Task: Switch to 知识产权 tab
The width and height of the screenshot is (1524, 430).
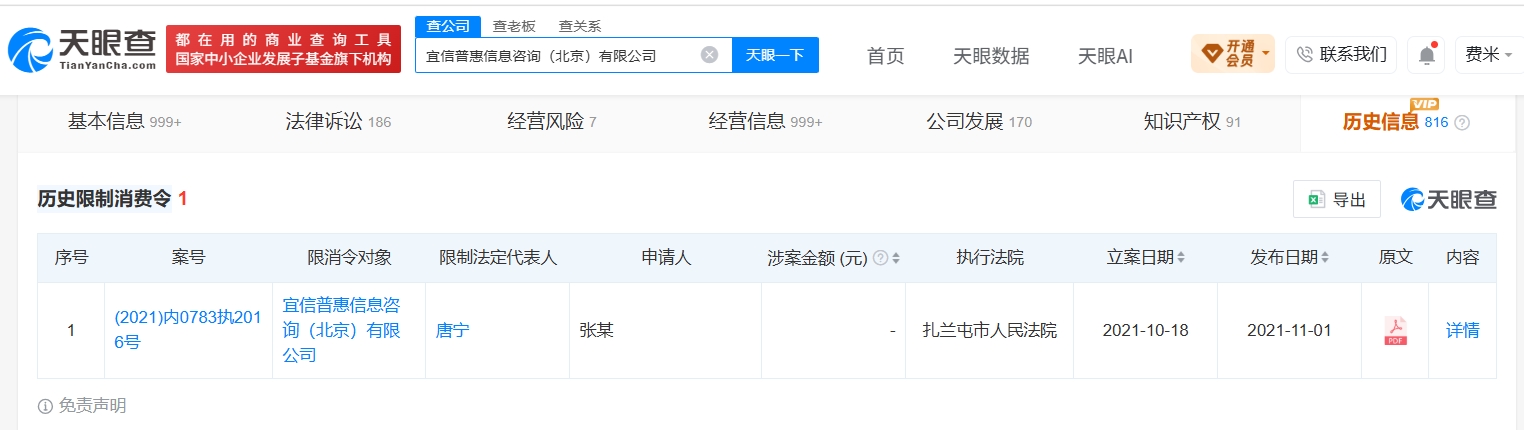Action: coord(1192,122)
